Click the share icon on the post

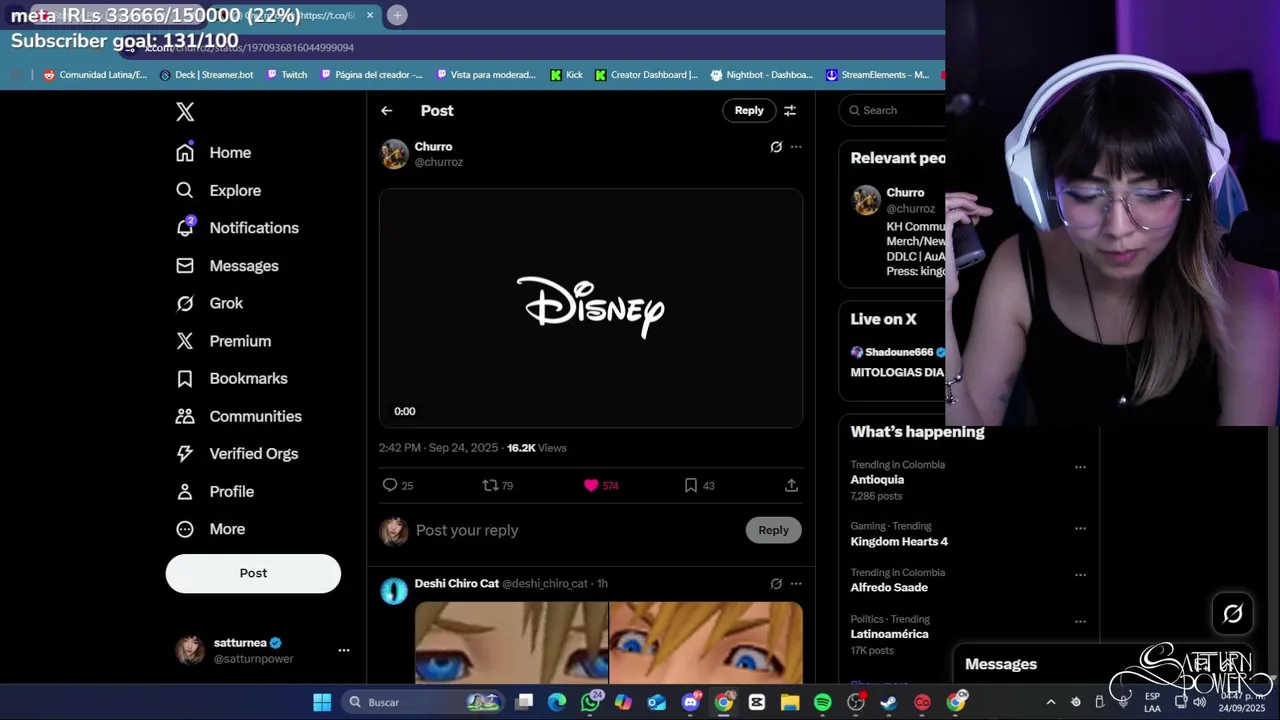point(791,485)
